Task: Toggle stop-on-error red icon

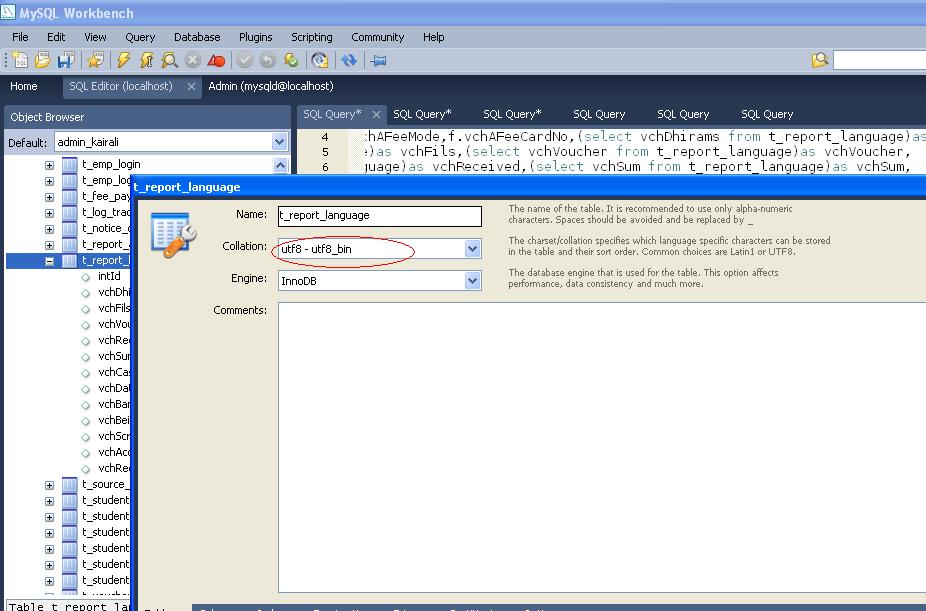Action: coord(216,60)
